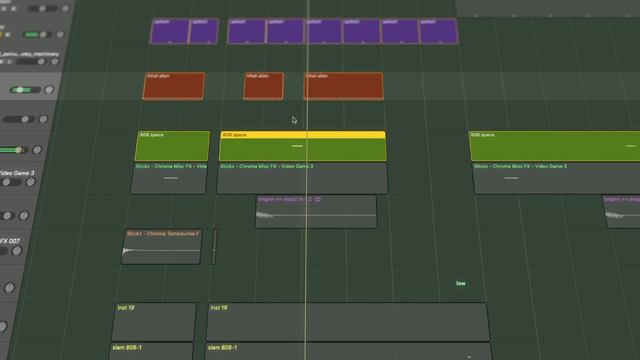Select the Video Game 3 track name
The width and height of the screenshot is (640, 360).
17,173
